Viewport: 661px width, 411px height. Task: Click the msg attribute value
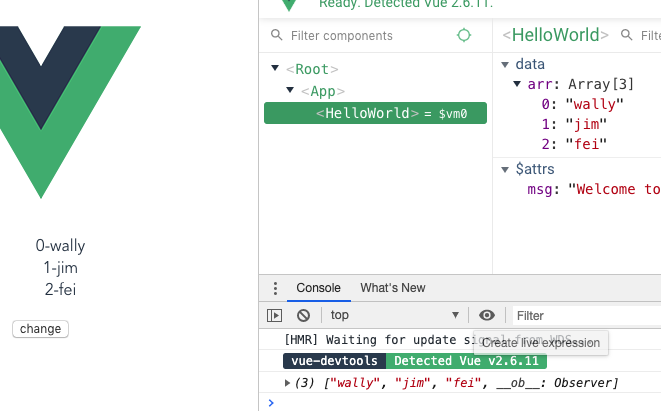[x=614, y=189]
